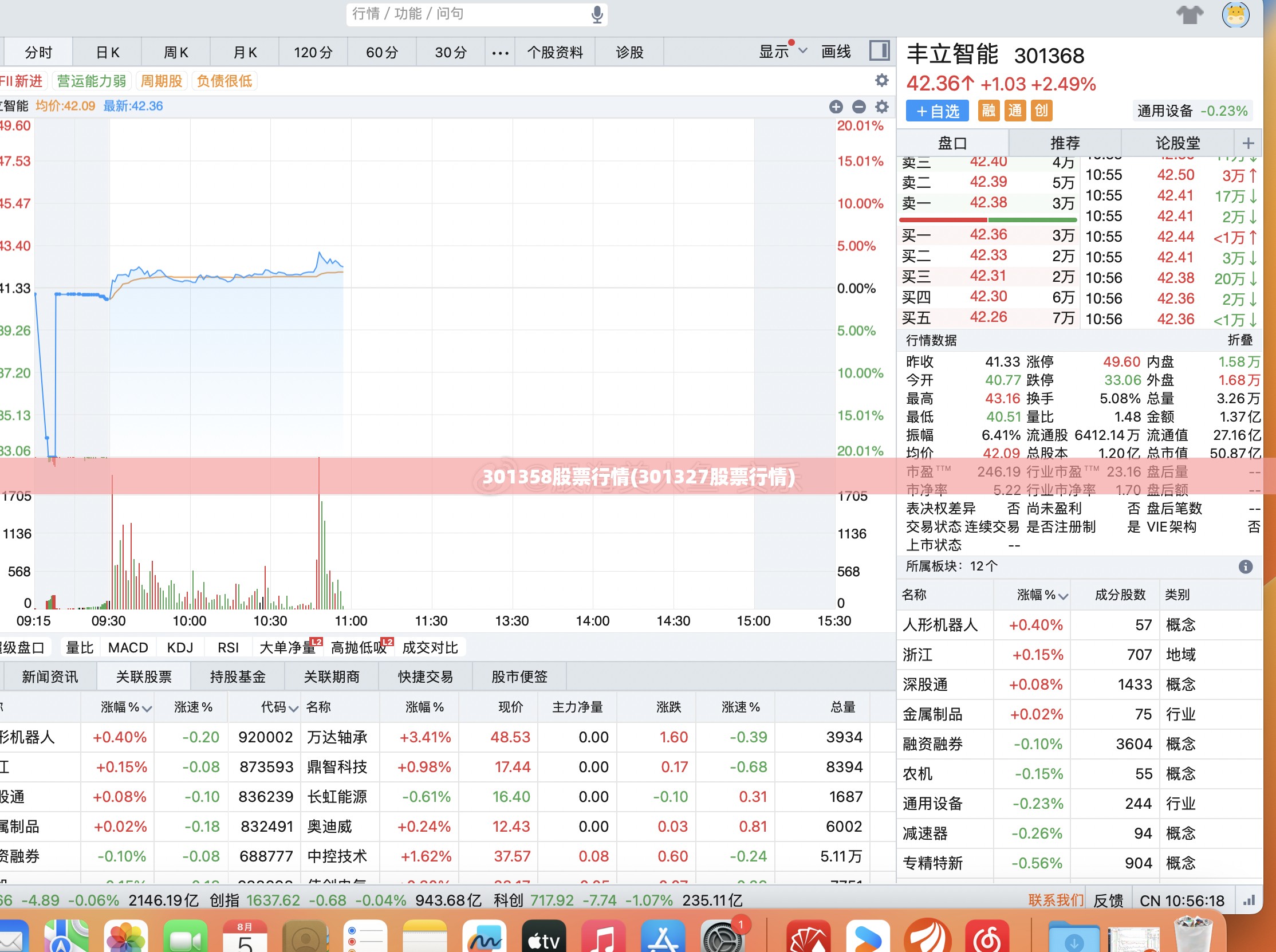
Task: Click the microphone voice search icon
Action: 597,14
